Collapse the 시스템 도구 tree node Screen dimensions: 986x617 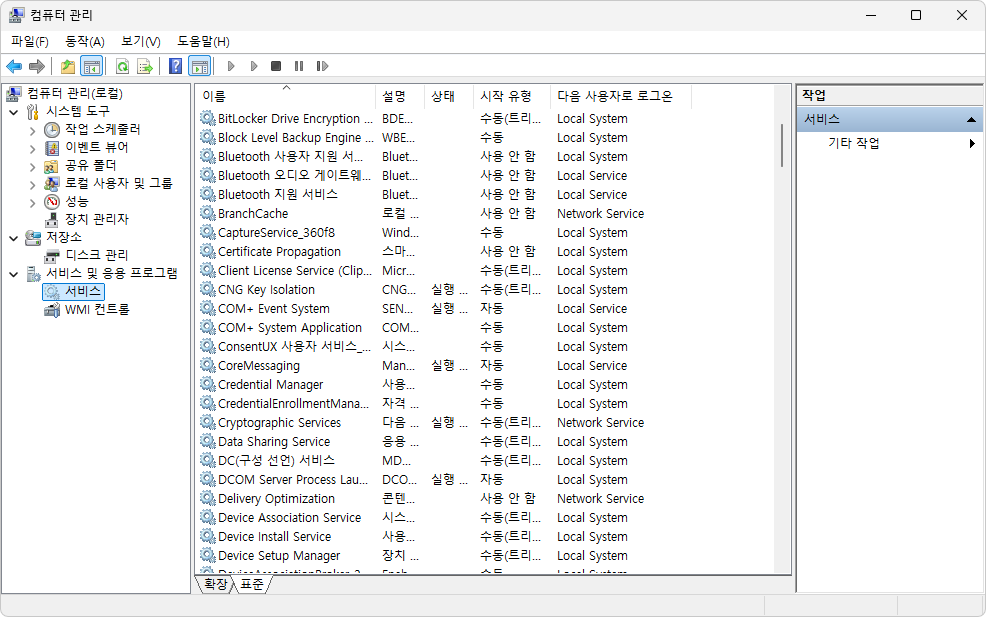(14, 112)
